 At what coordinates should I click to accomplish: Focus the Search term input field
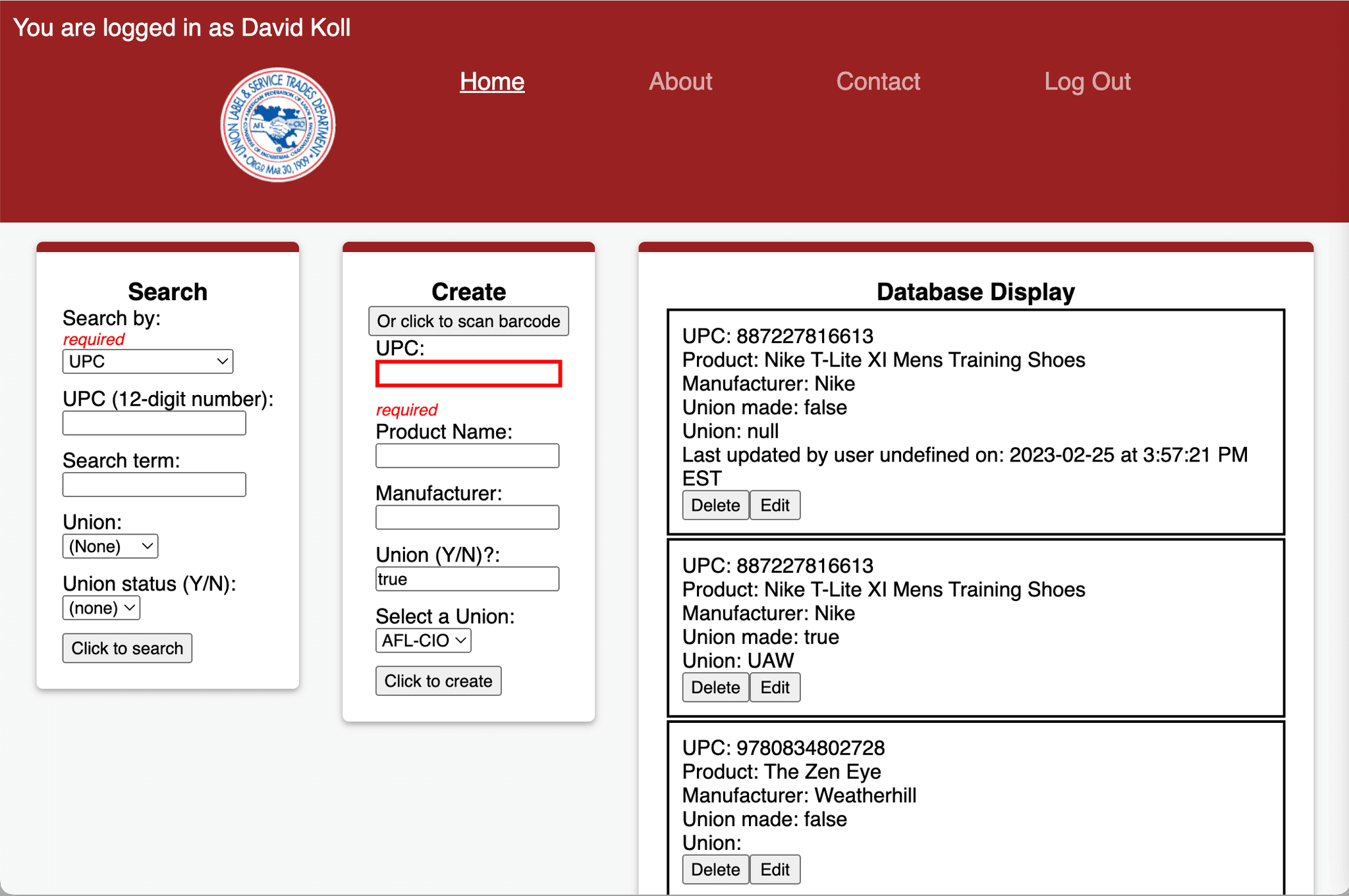(x=154, y=485)
